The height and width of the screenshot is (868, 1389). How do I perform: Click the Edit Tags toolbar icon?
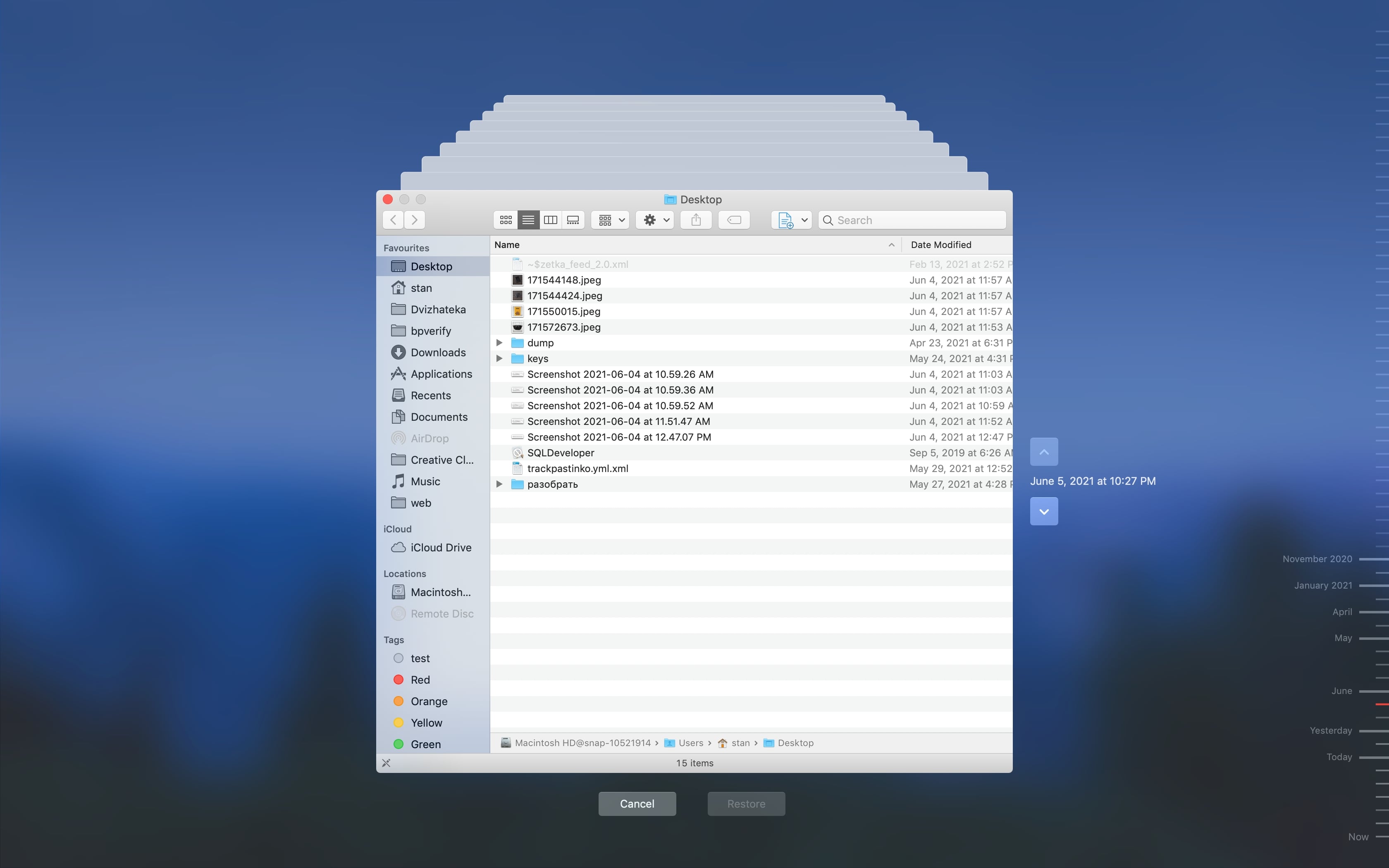(734, 220)
